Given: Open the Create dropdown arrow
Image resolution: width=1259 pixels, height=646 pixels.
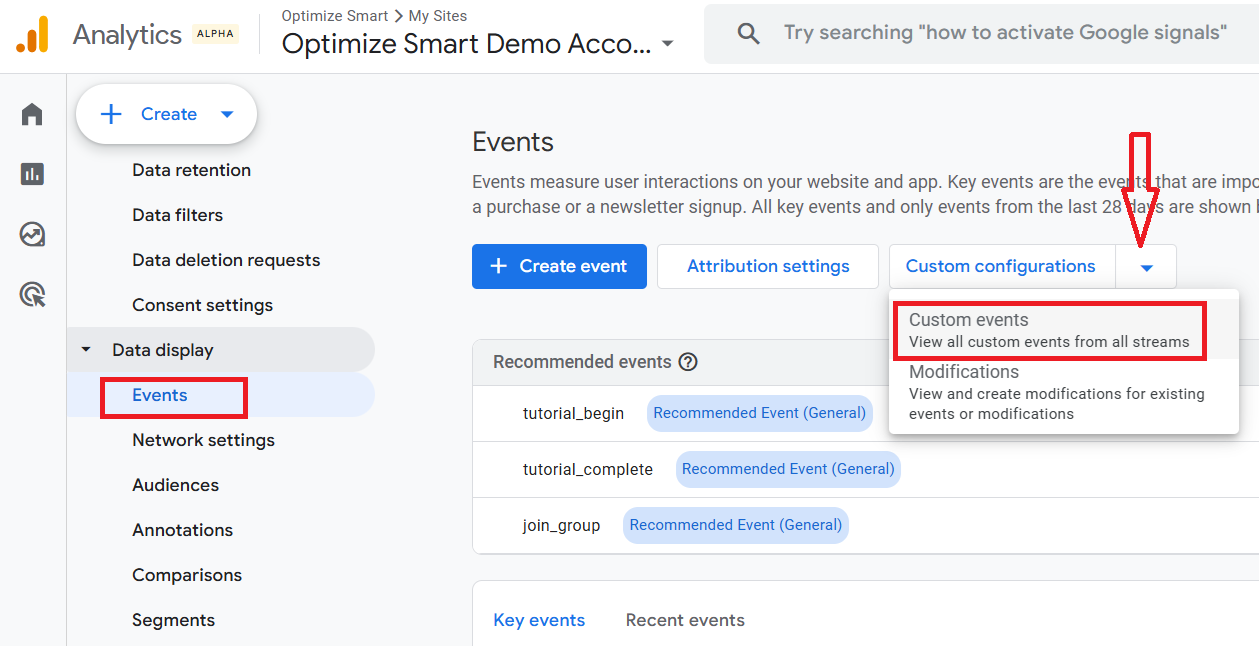Looking at the screenshot, I should 227,114.
